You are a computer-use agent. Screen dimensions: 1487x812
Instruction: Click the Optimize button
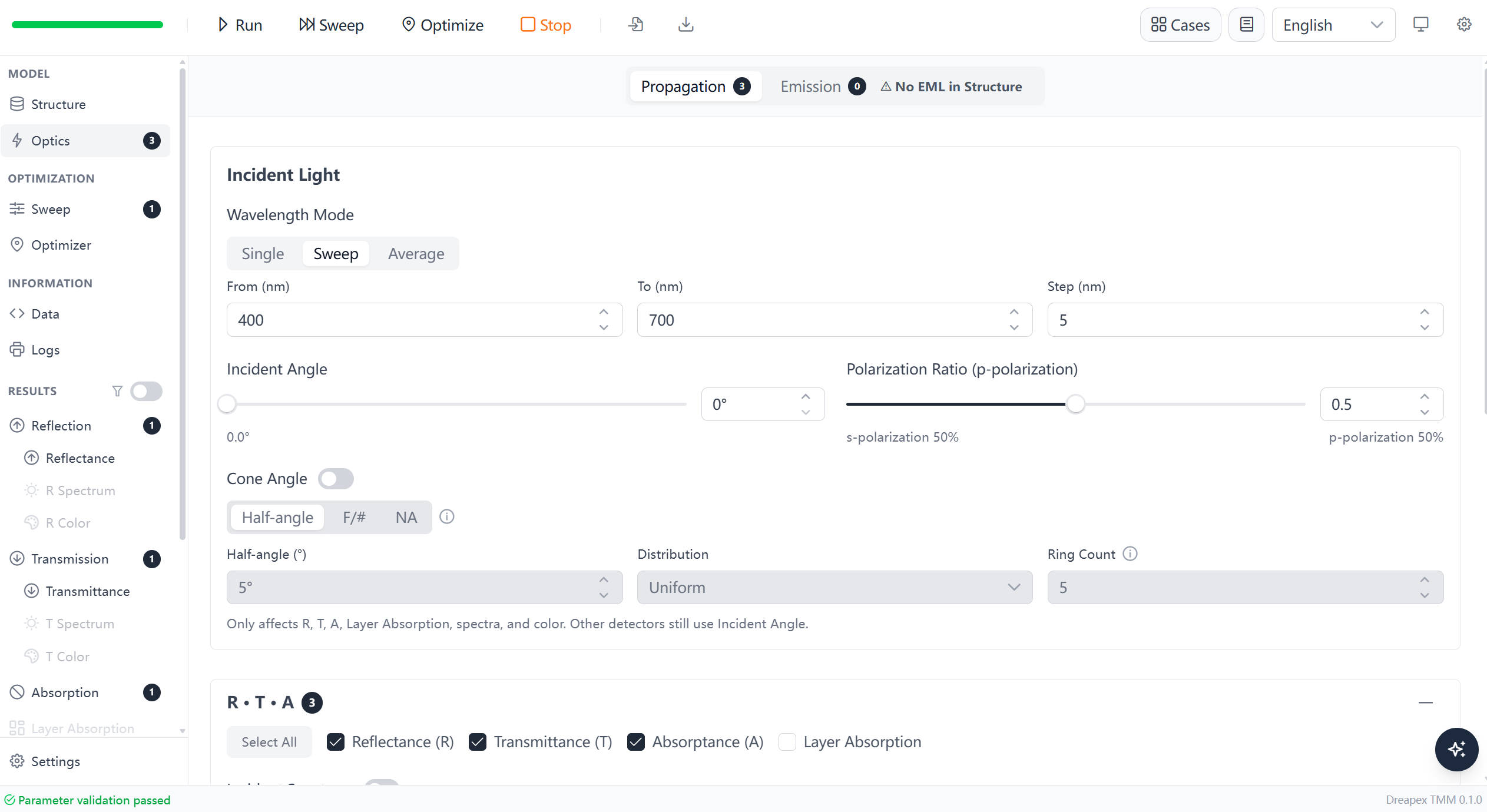[x=443, y=25]
